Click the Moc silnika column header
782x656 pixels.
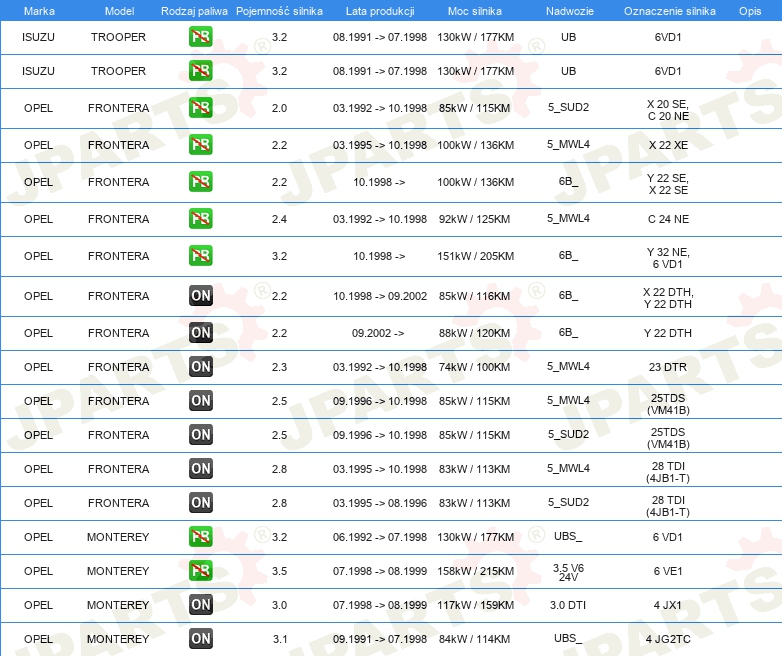[475, 11]
